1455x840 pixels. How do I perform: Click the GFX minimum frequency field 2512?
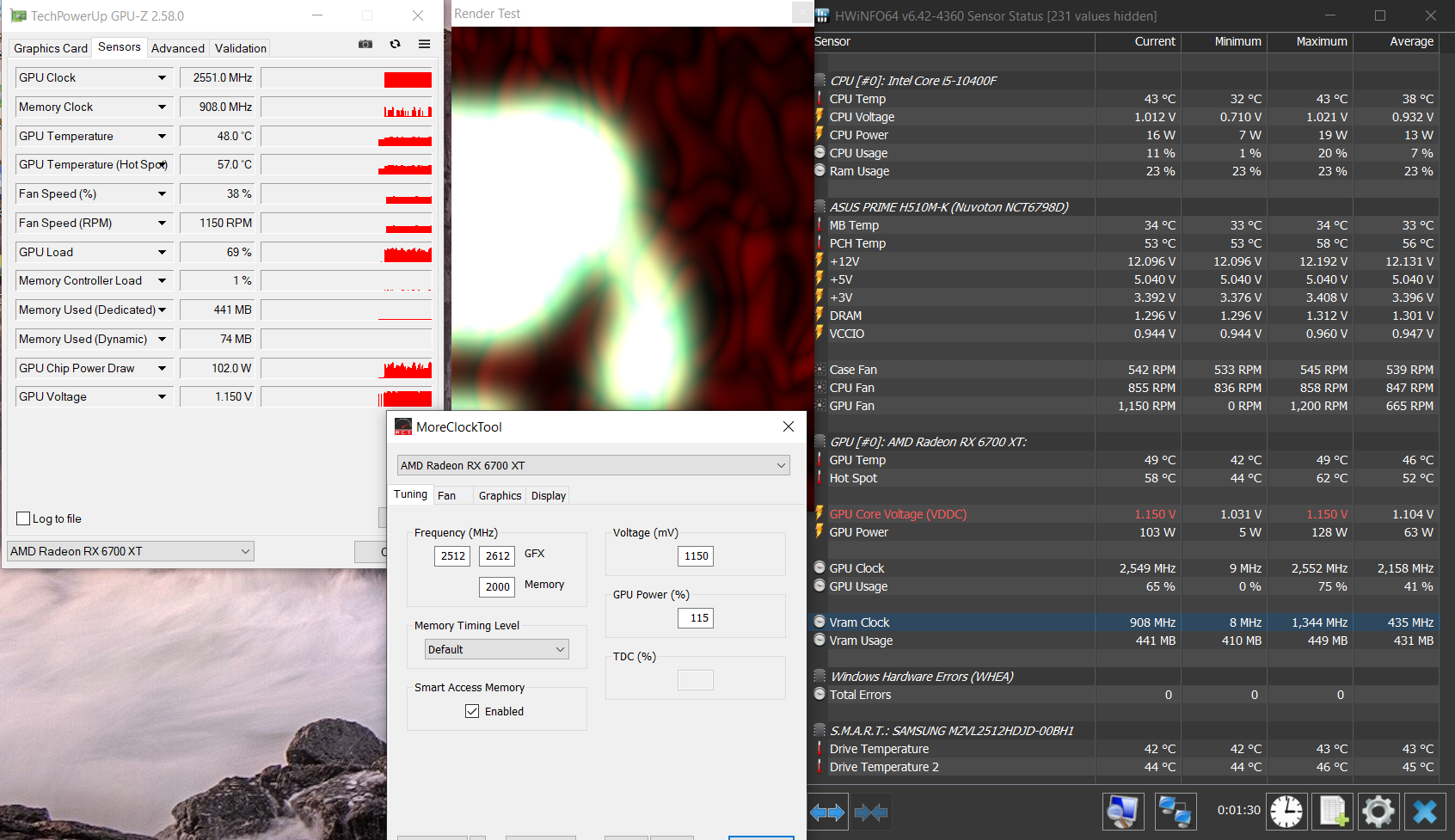452,556
